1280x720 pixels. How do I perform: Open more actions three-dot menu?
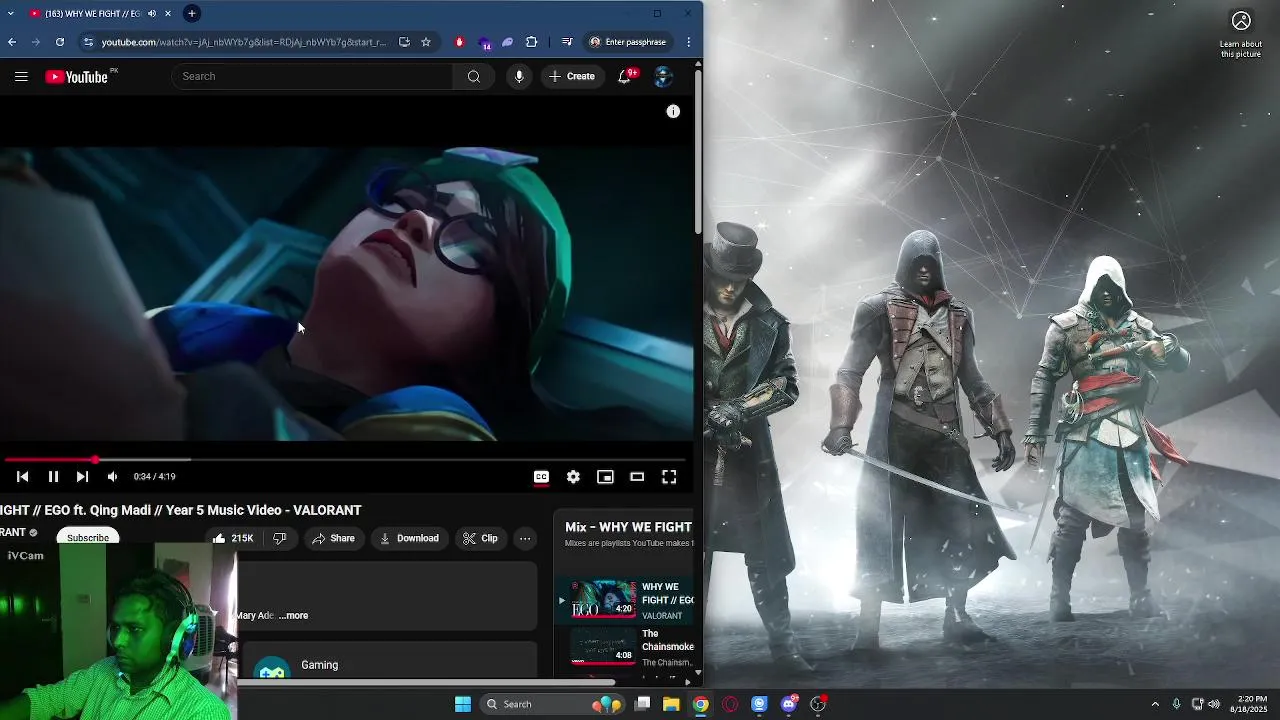[x=525, y=538]
